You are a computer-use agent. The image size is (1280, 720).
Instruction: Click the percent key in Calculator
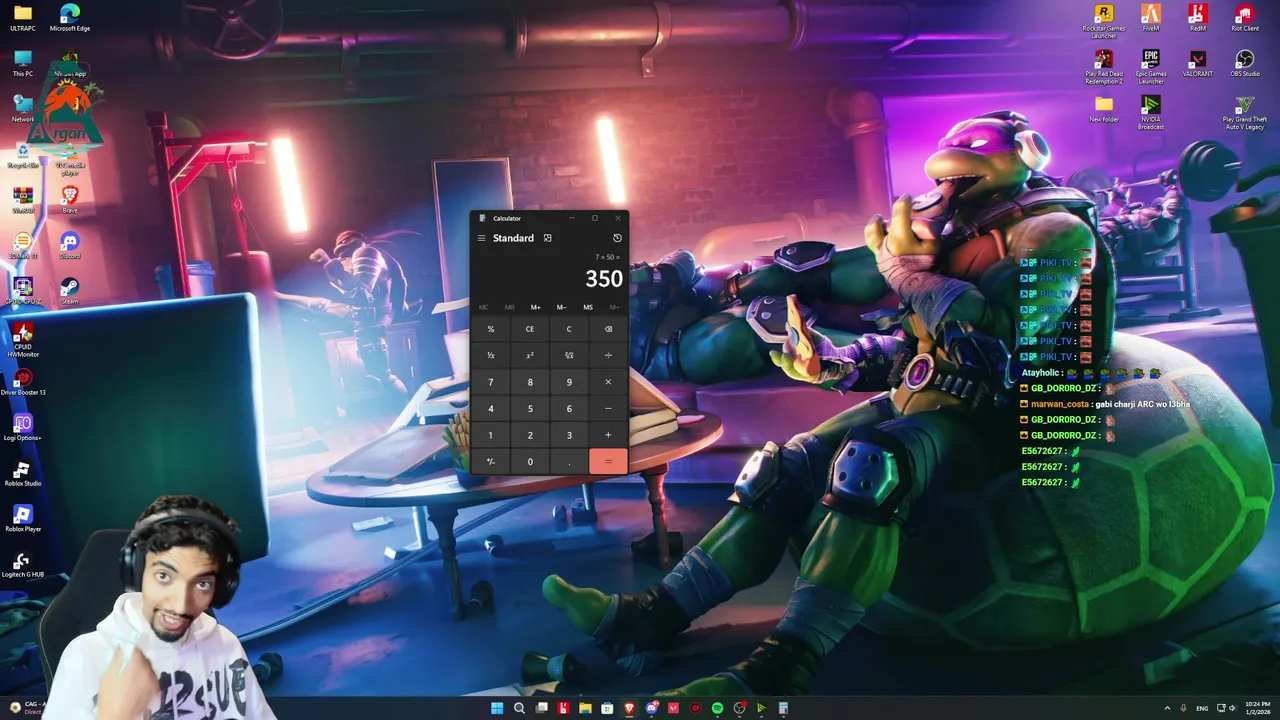(490, 329)
